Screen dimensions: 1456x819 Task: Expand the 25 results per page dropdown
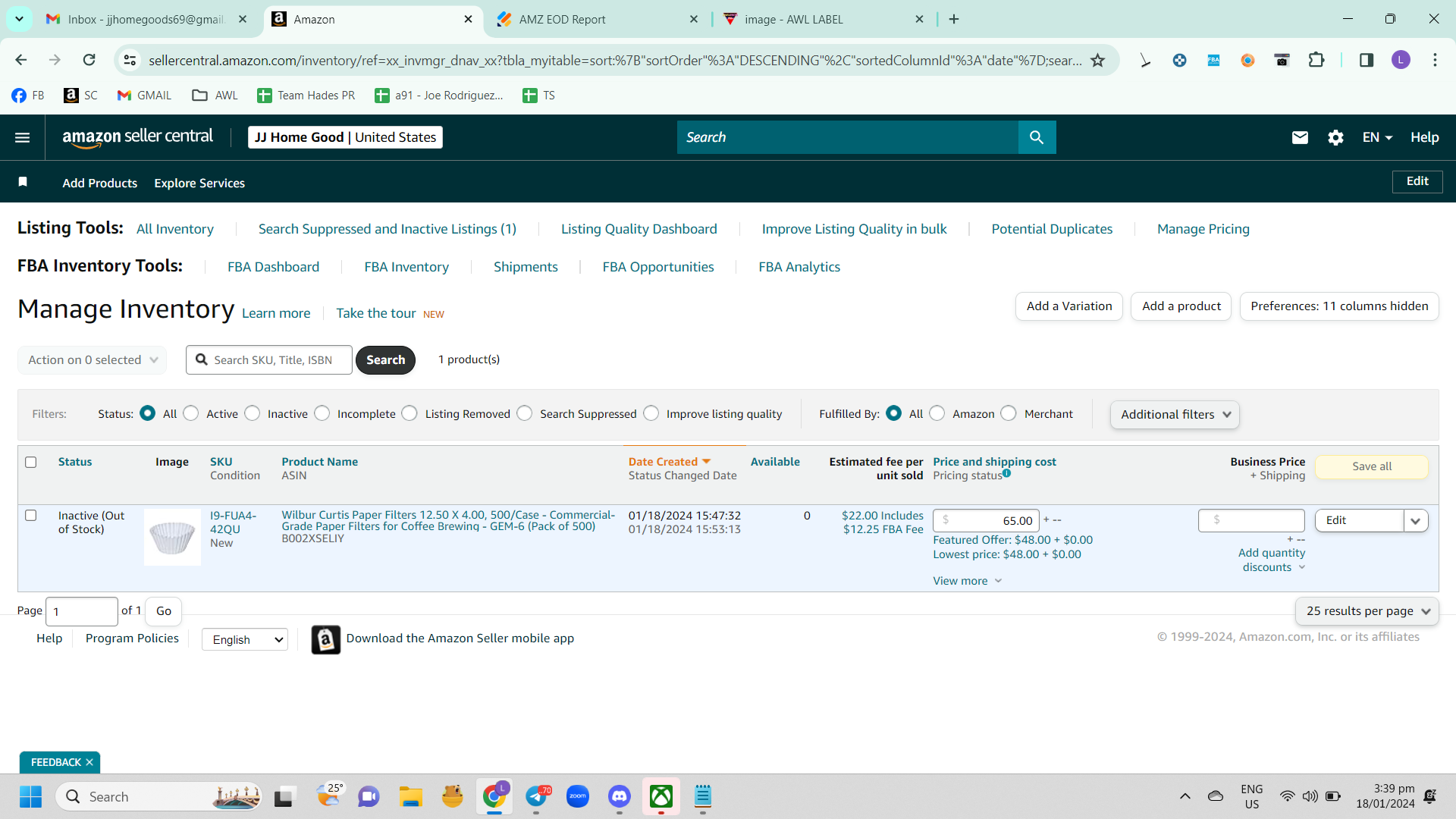coord(1367,611)
